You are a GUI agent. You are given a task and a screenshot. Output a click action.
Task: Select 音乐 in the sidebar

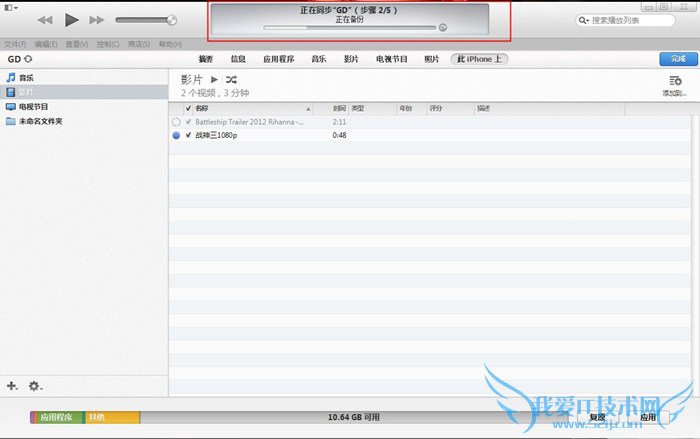pyautogui.click(x=84, y=78)
